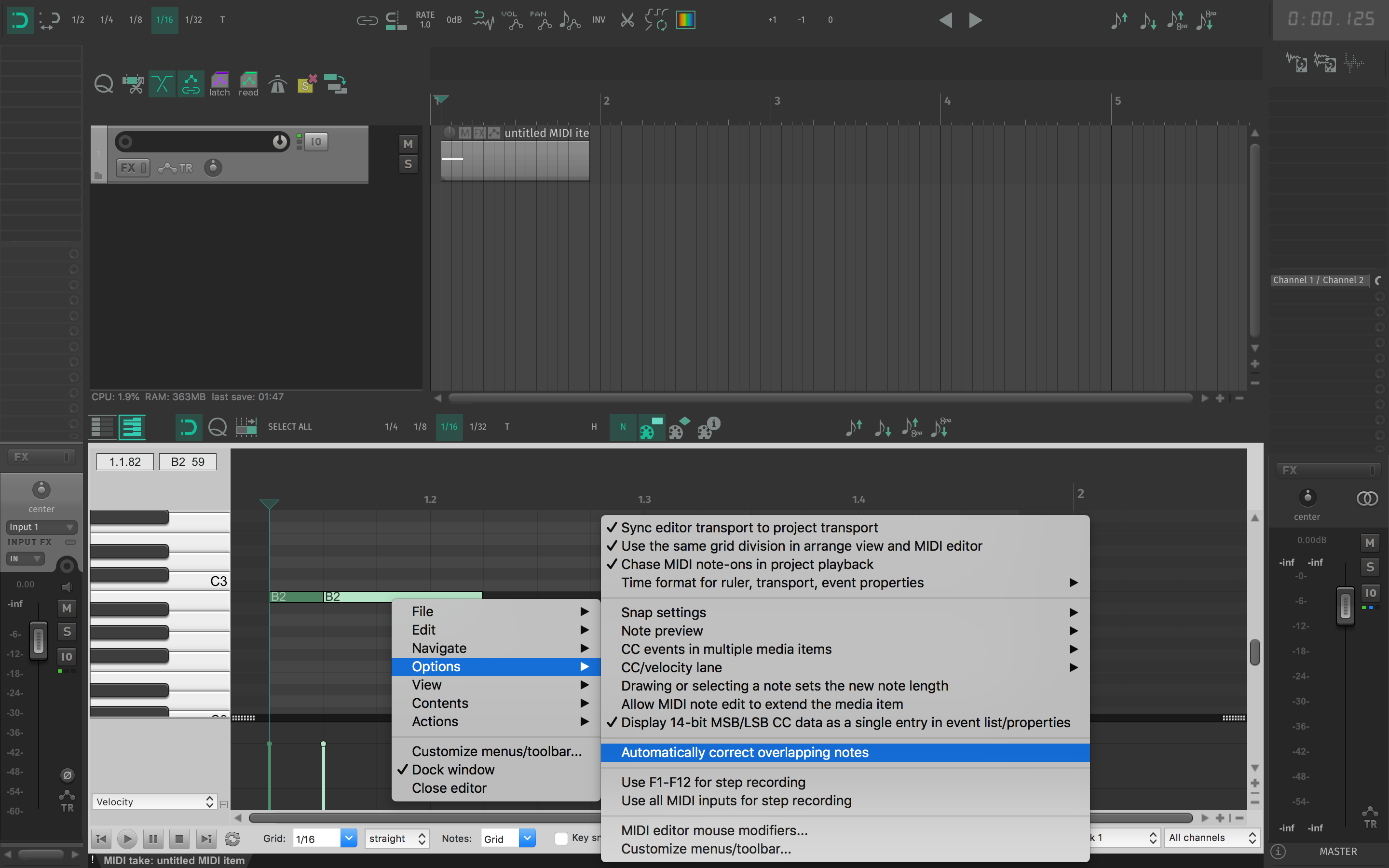Click the left track volume fader

click(38, 641)
